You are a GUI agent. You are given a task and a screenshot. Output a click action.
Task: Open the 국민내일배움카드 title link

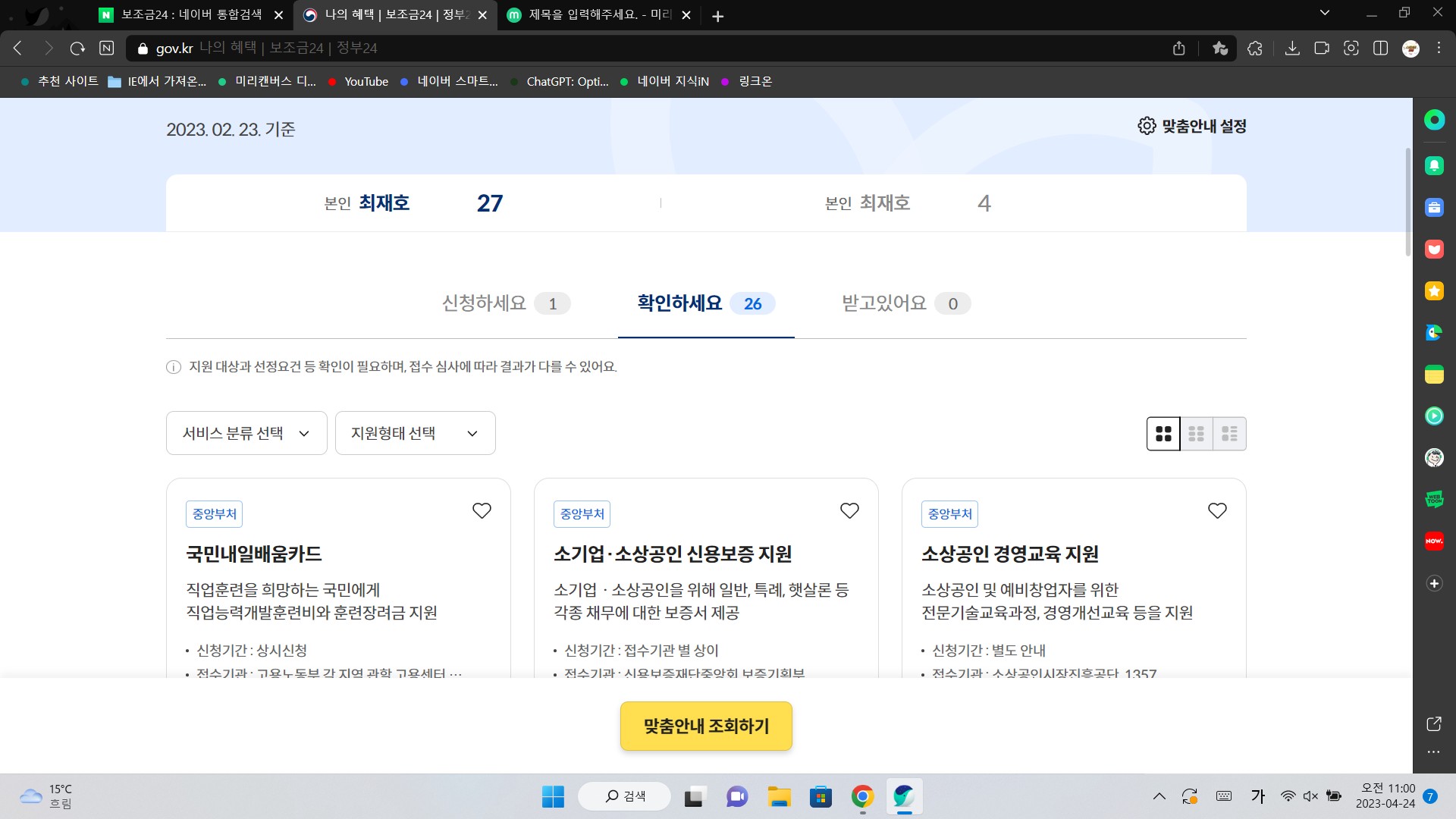pos(254,554)
